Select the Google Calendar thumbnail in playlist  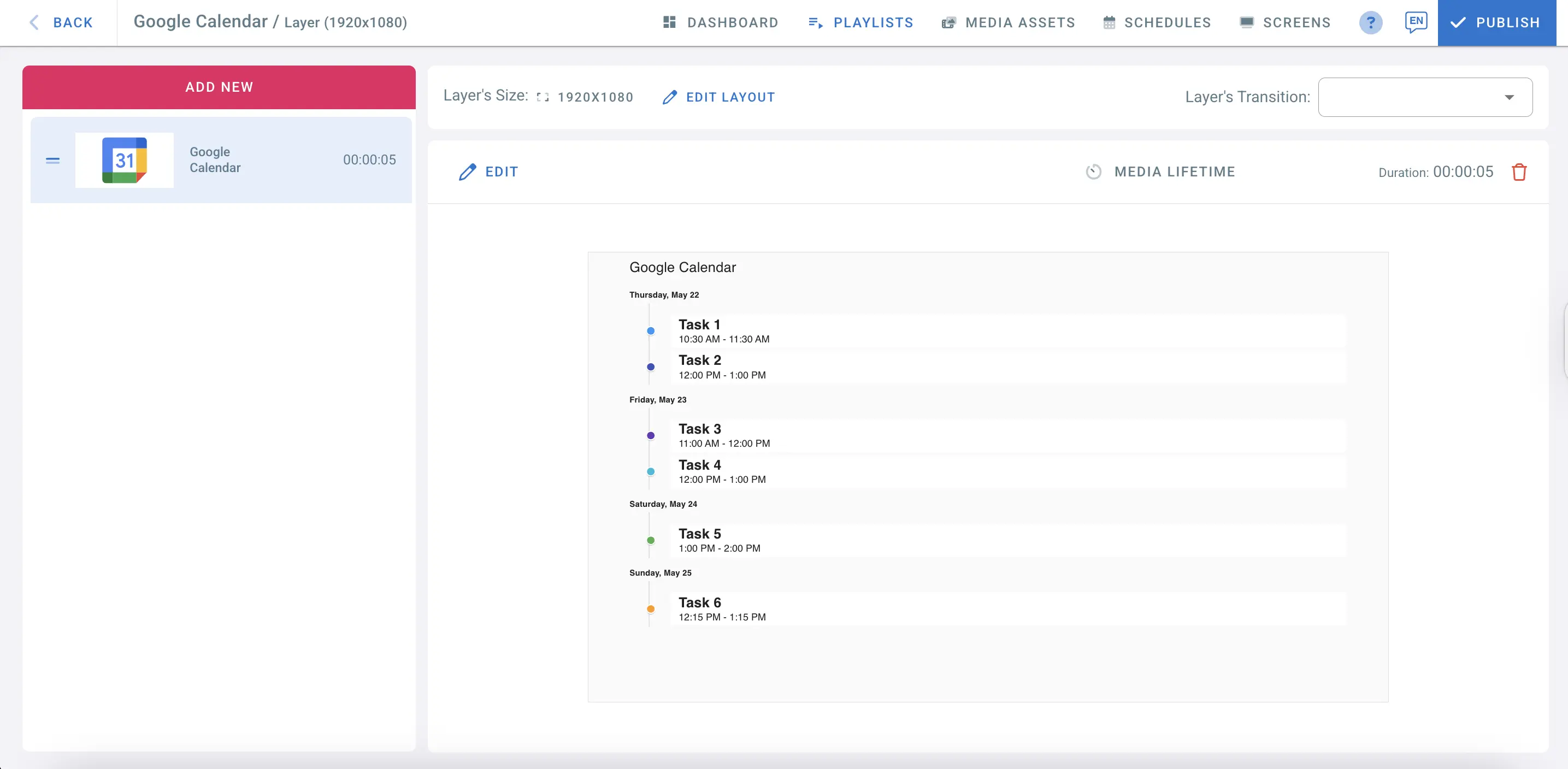(x=124, y=160)
